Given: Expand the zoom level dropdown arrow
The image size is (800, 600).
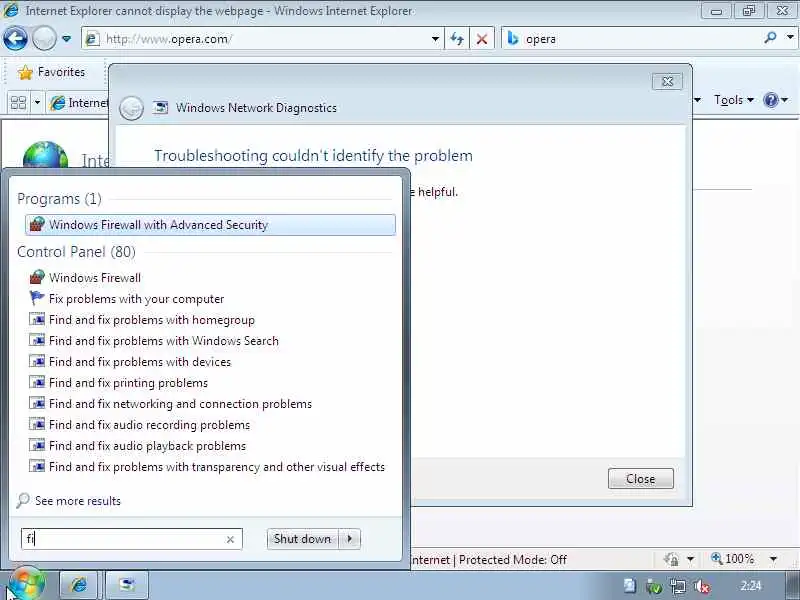Looking at the screenshot, I should pos(773,559).
